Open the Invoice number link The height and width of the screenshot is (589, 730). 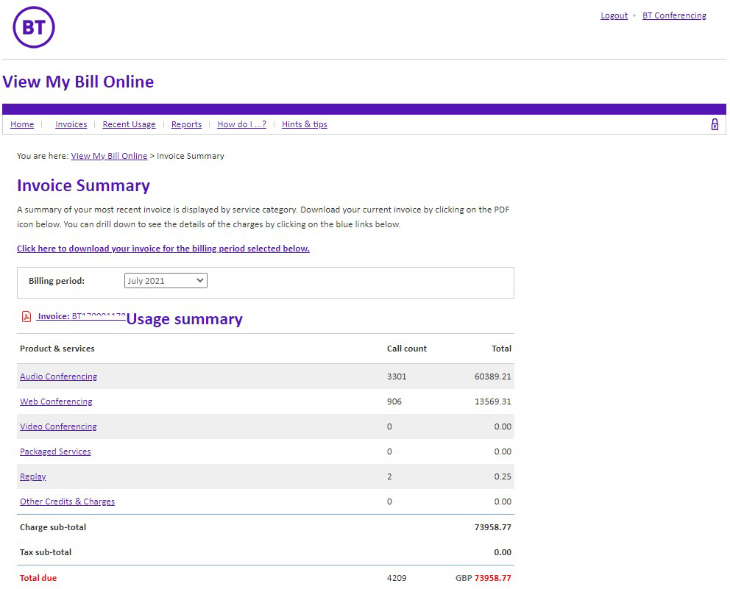pos(81,316)
